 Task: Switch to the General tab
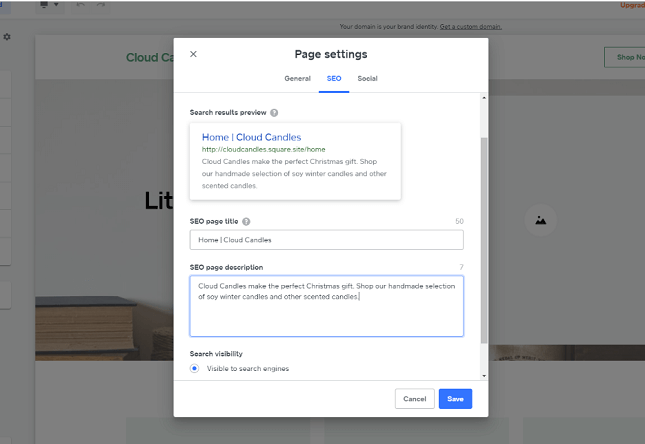(x=297, y=78)
